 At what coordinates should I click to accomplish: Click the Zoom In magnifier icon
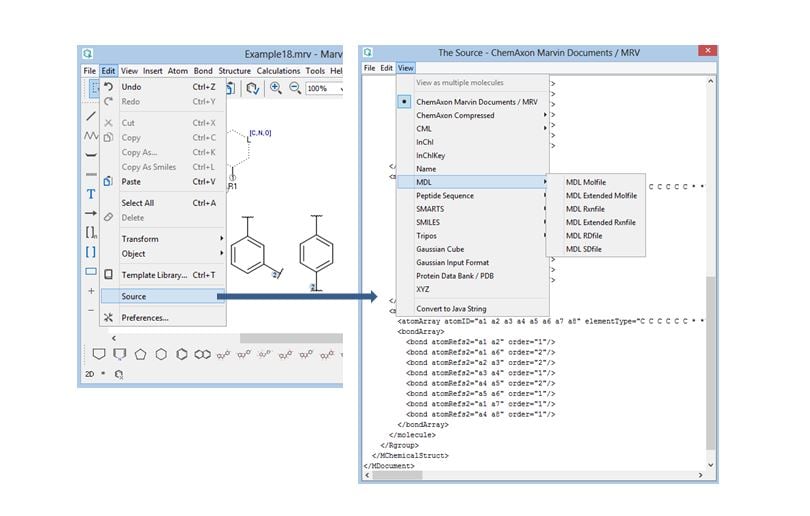click(x=276, y=88)
